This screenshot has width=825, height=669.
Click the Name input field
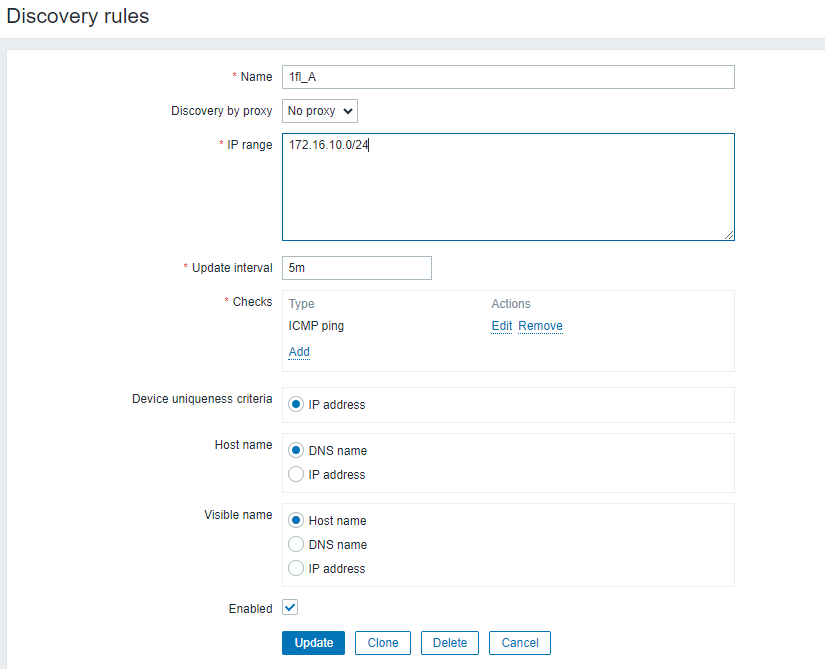click(508, 77)
